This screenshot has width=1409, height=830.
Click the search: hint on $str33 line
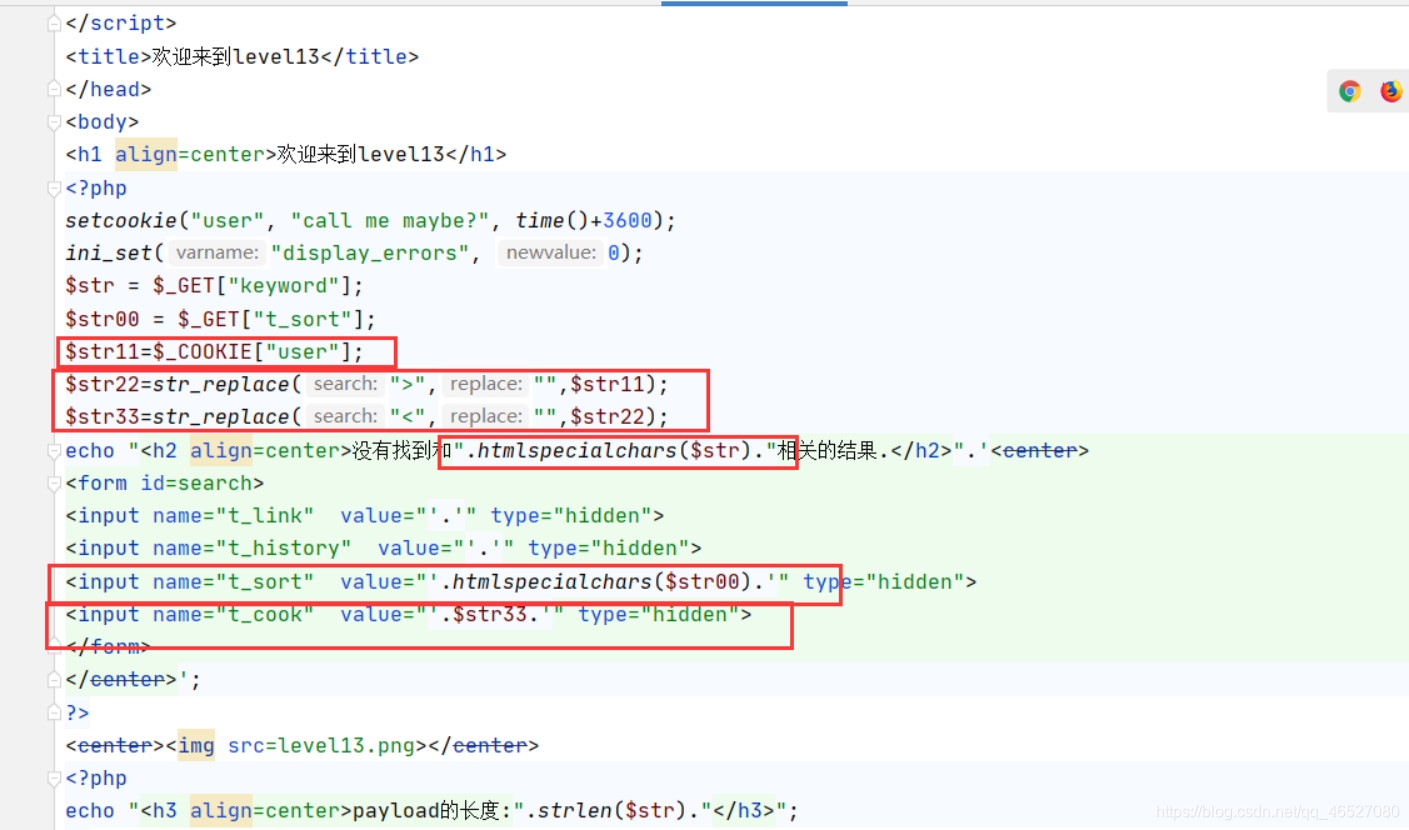(x=345, y=417)
